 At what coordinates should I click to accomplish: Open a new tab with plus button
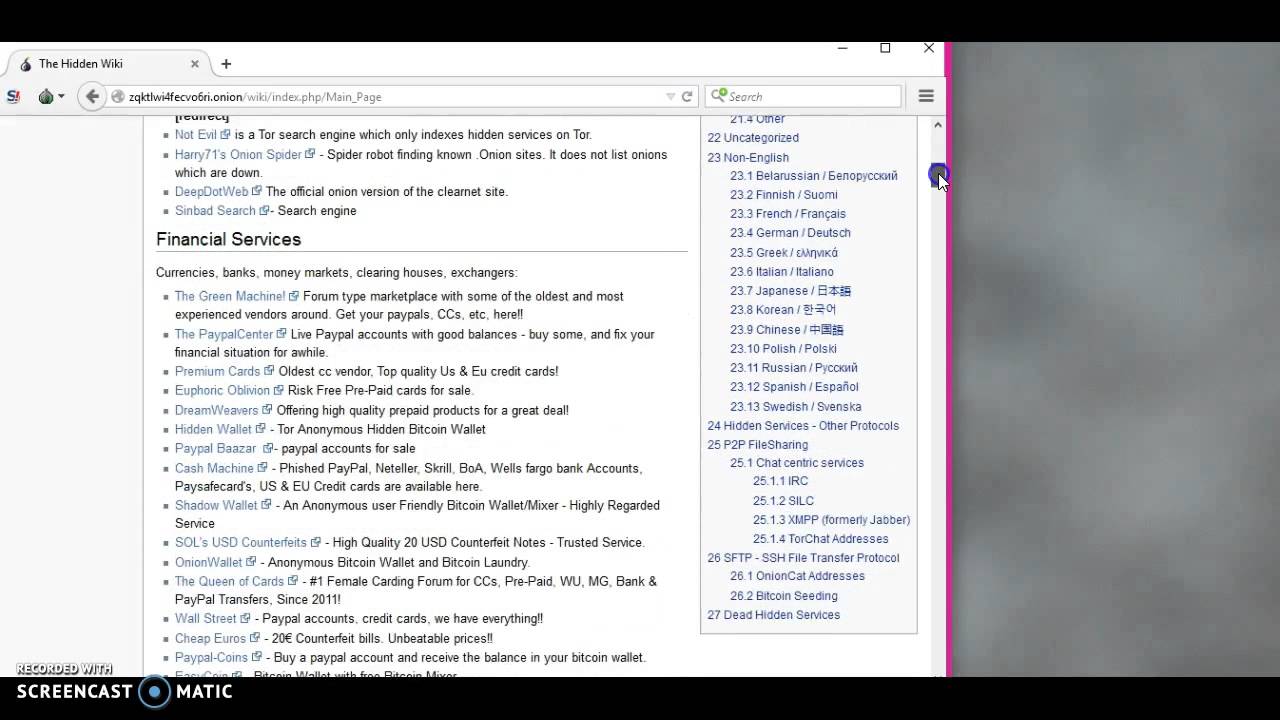(x=226, y=64)
